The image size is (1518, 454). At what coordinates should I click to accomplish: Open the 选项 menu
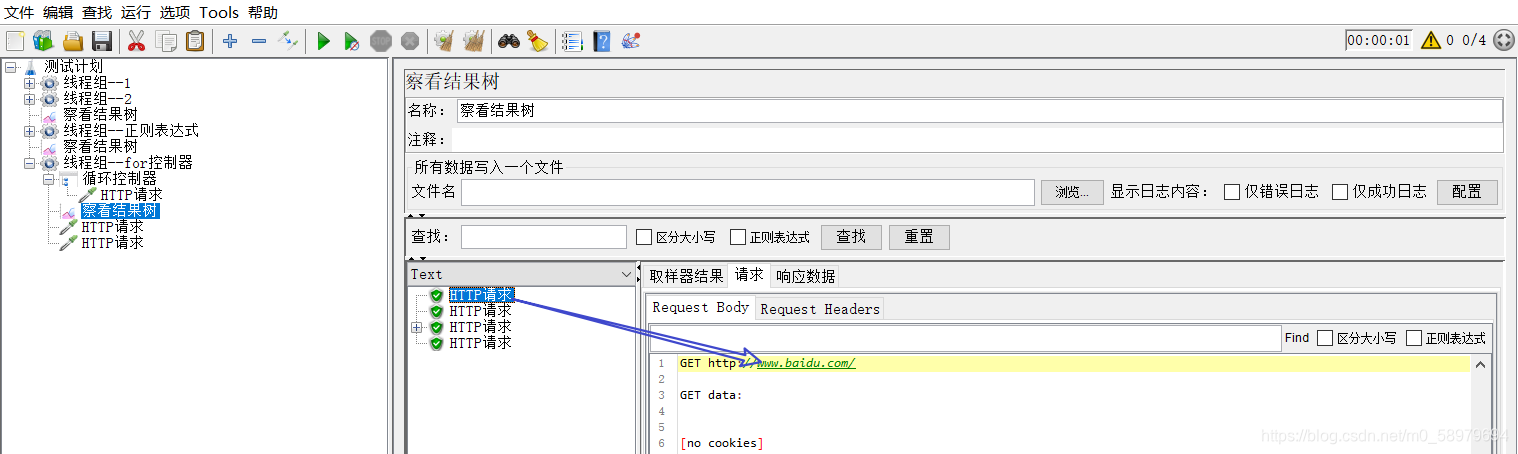175,12
